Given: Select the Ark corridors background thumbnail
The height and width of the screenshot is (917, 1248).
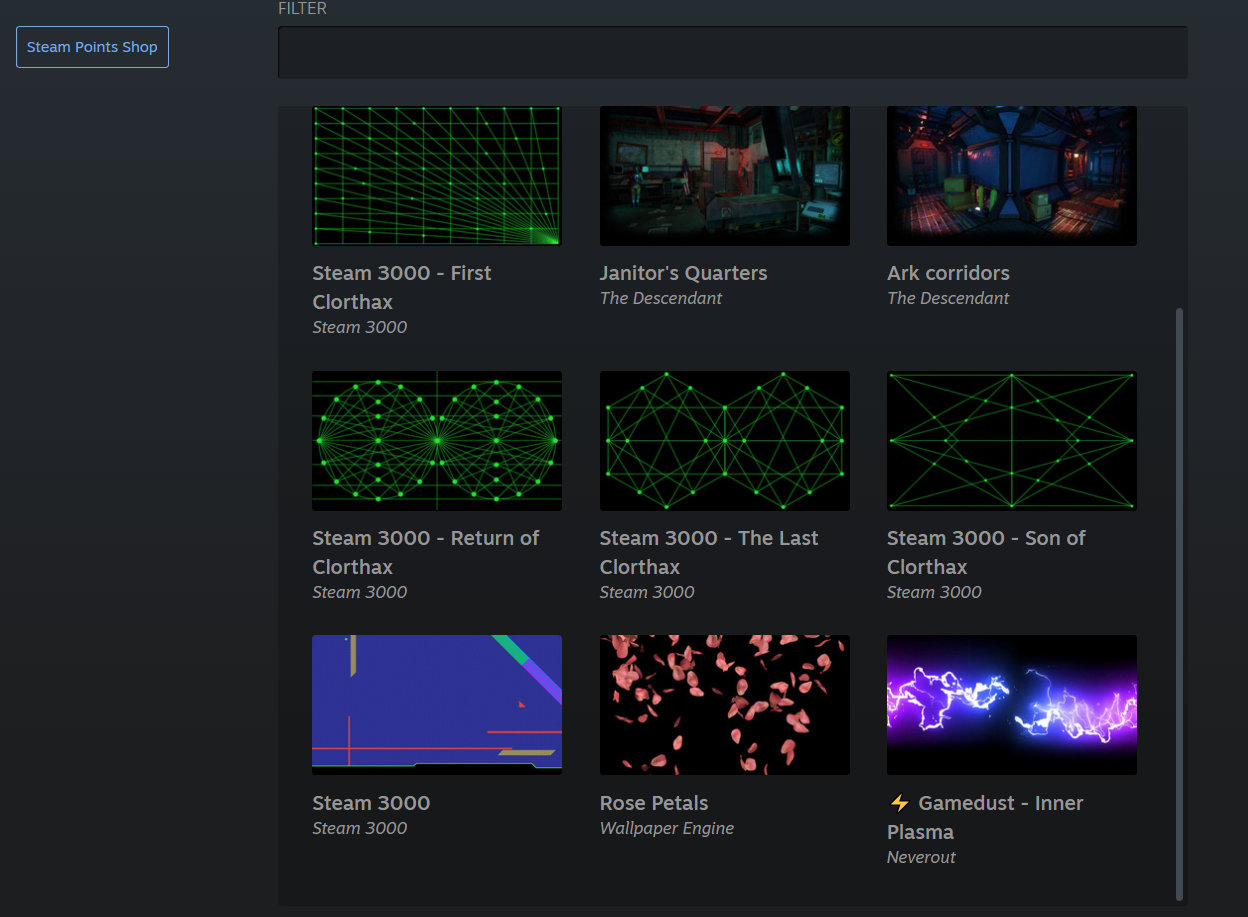Looking at the screenshot, I should coord(1012,176).
